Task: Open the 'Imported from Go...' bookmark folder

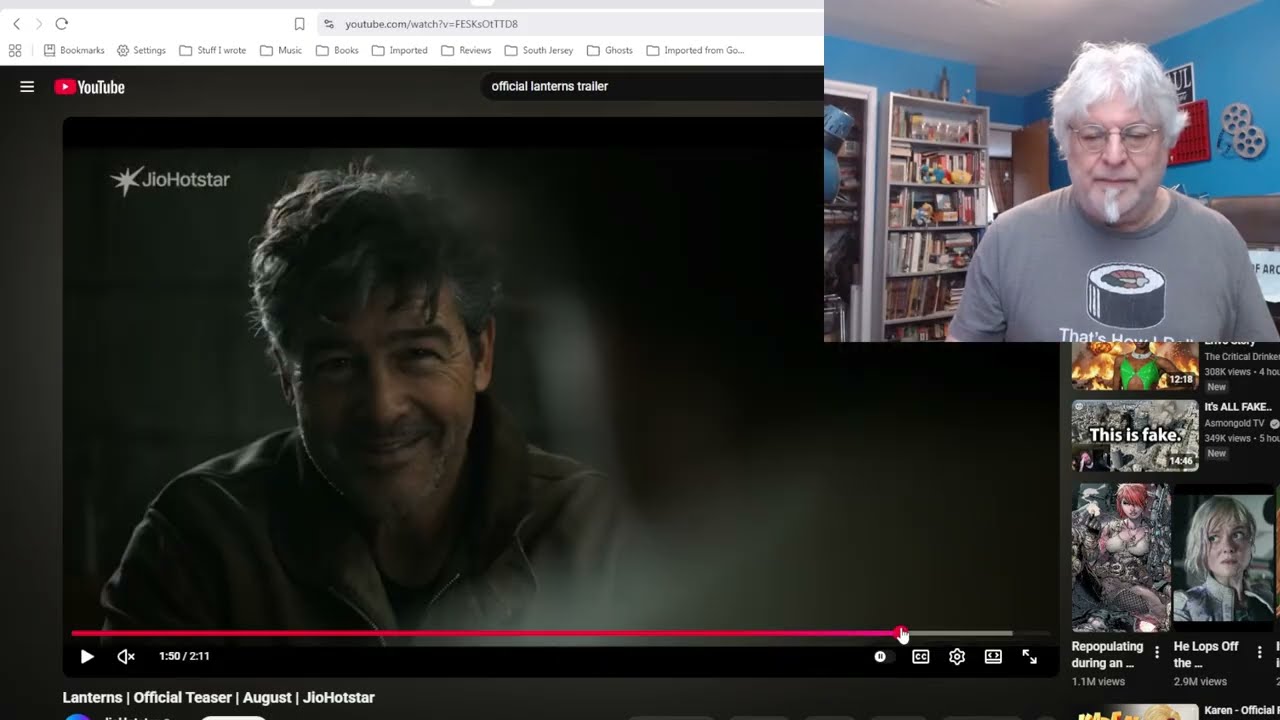Action: 695,50
